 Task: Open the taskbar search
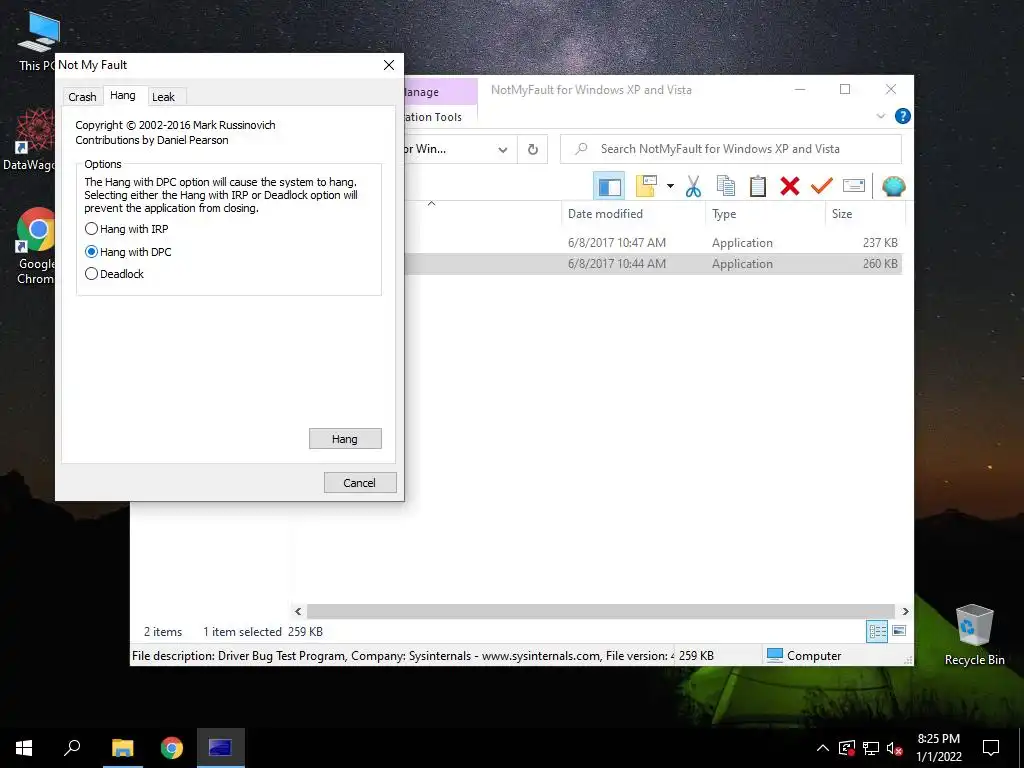click(72, 748)
